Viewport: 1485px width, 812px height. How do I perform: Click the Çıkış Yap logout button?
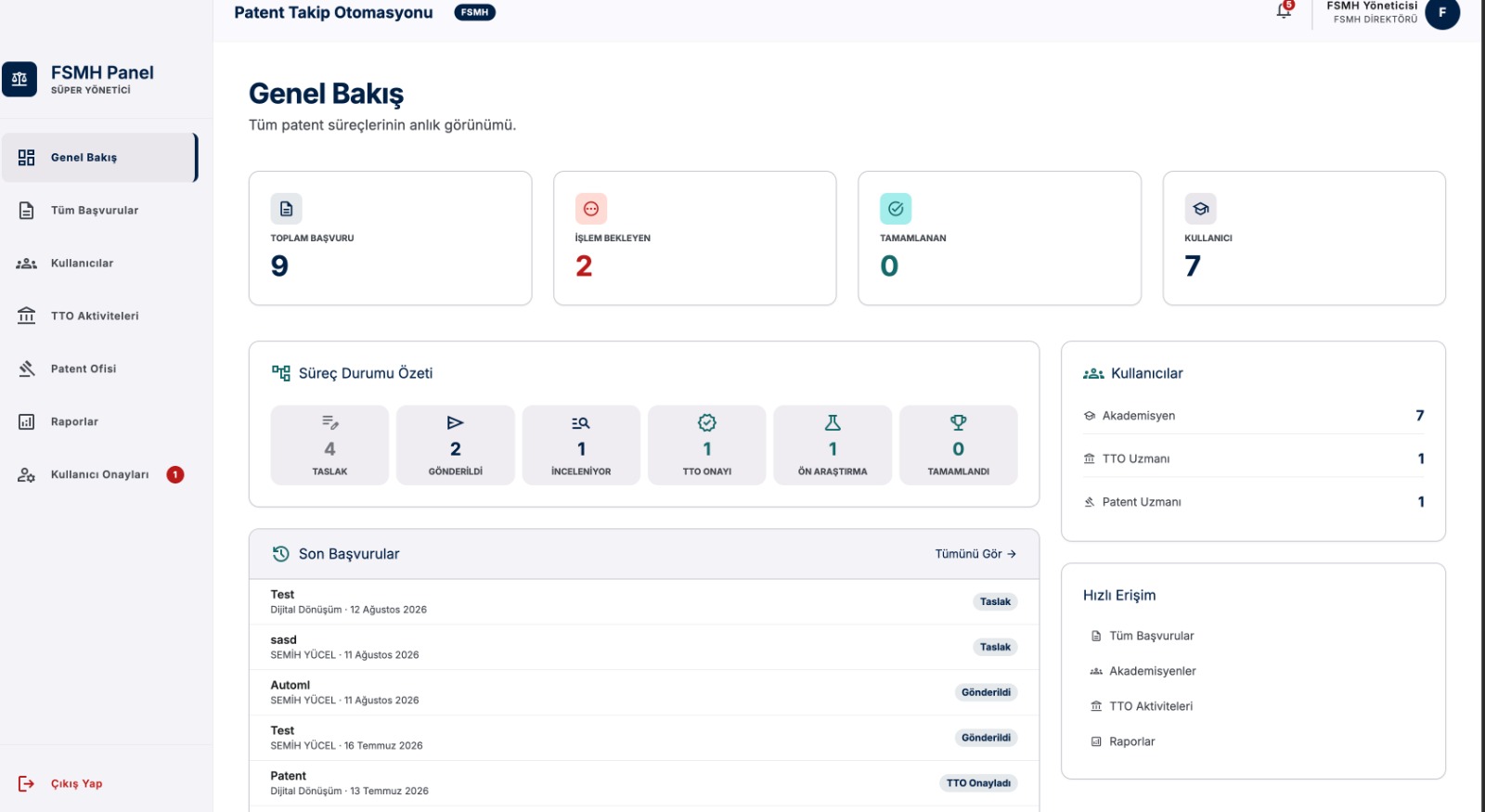tap(60, 784)
